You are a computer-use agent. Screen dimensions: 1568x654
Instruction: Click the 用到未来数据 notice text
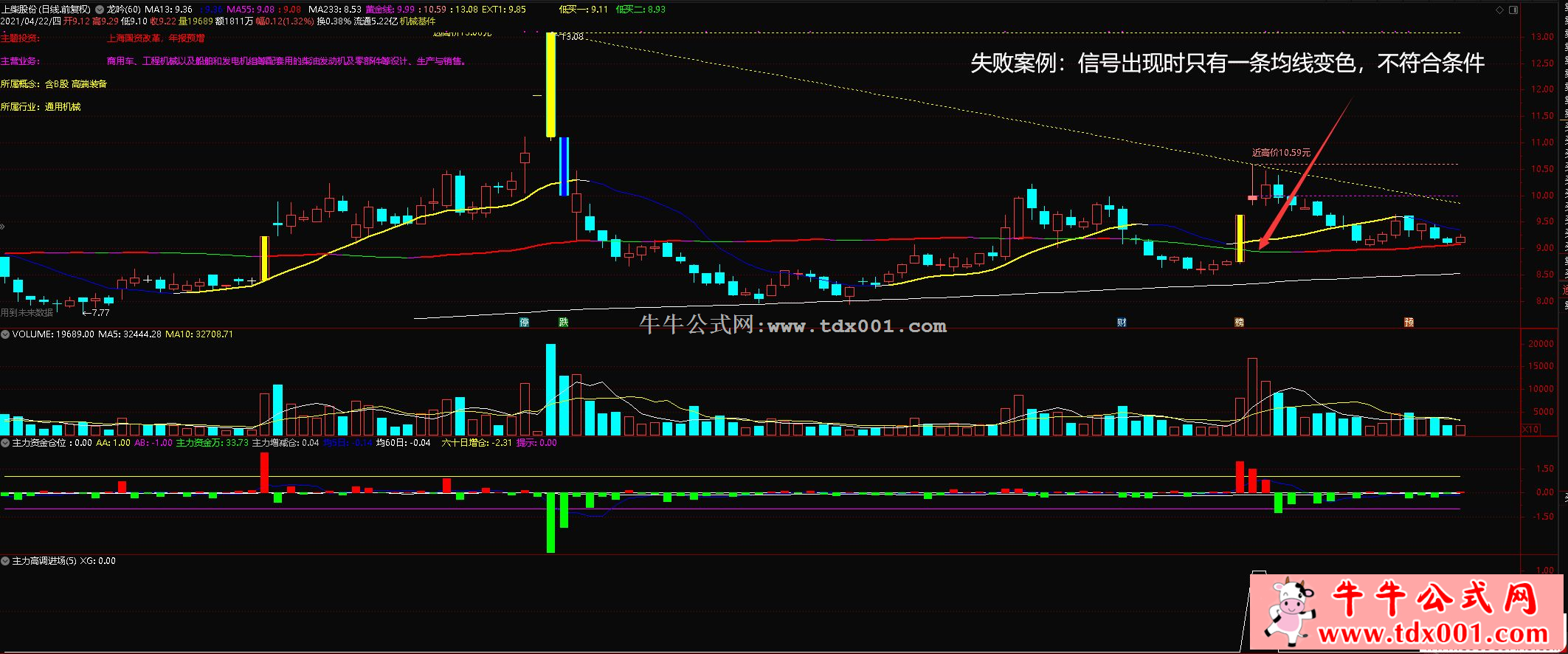27,313
